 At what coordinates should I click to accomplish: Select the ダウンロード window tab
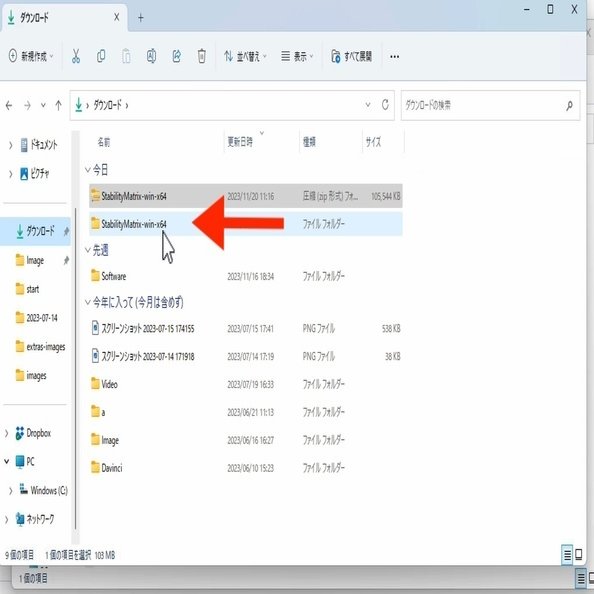click(x=64, y=17)
